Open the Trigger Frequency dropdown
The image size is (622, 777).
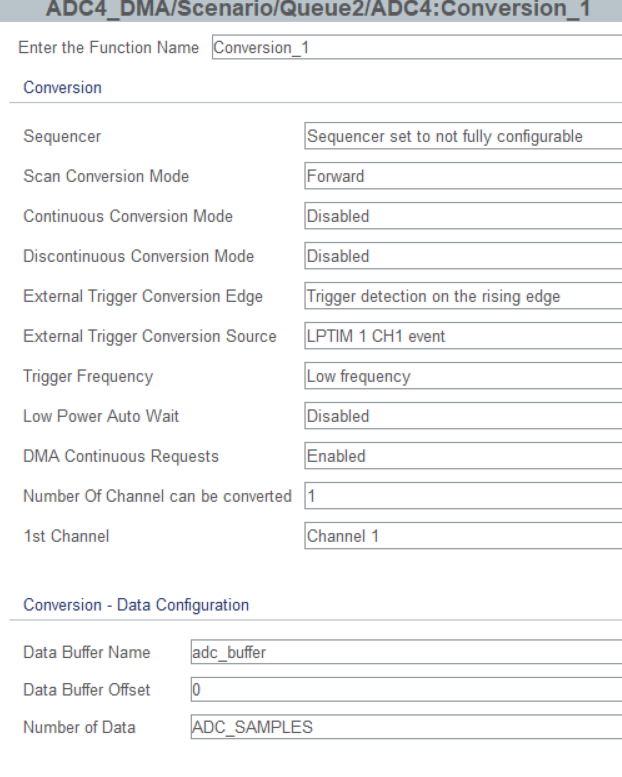463,376
